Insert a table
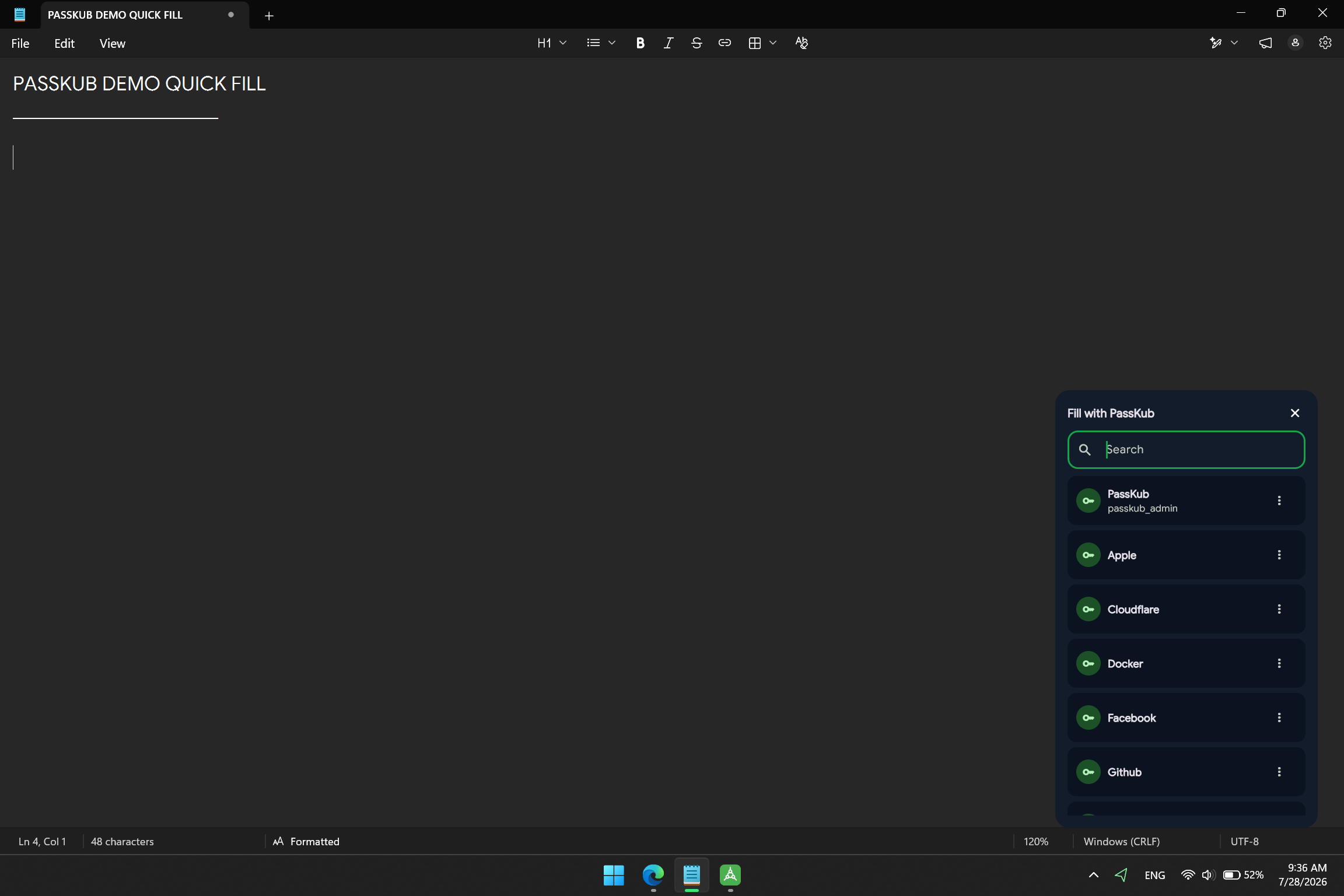 click(x=754, y=43)
